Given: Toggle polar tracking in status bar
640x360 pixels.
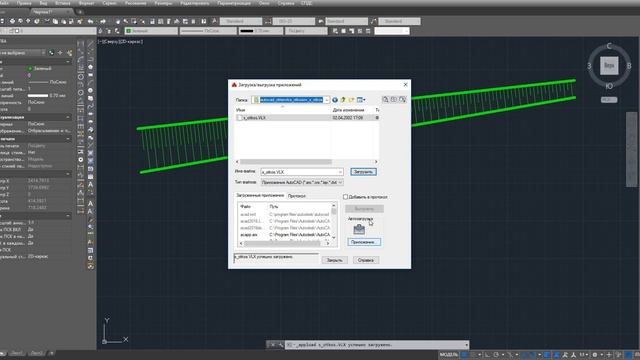Looking at the screenshot, I should [496, 355].
